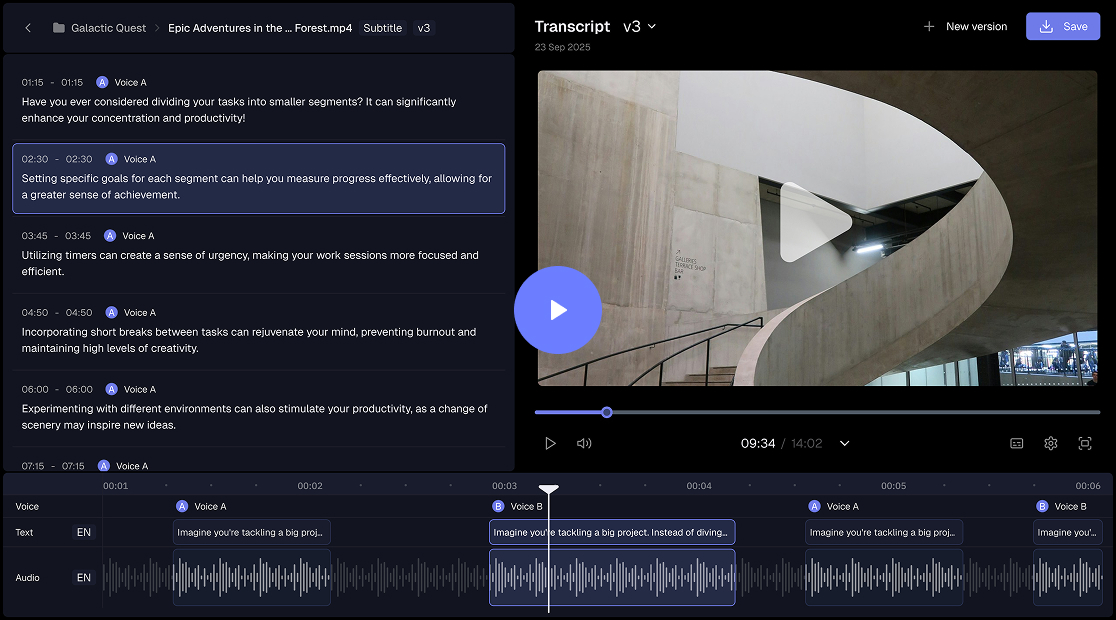Mute audio using the volume icon

click(584, 443)
